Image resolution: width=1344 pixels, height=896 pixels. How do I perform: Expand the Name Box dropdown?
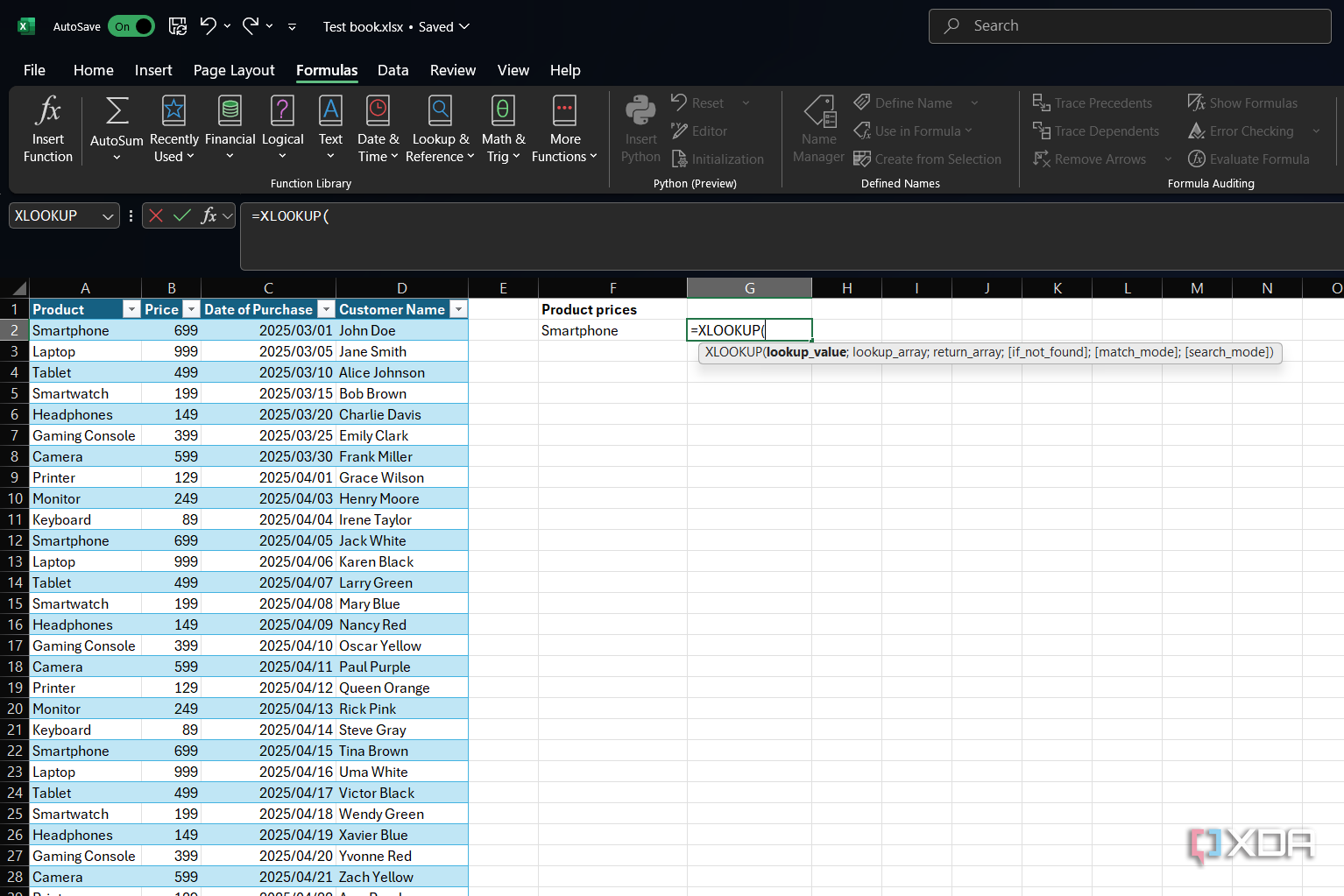108,215
